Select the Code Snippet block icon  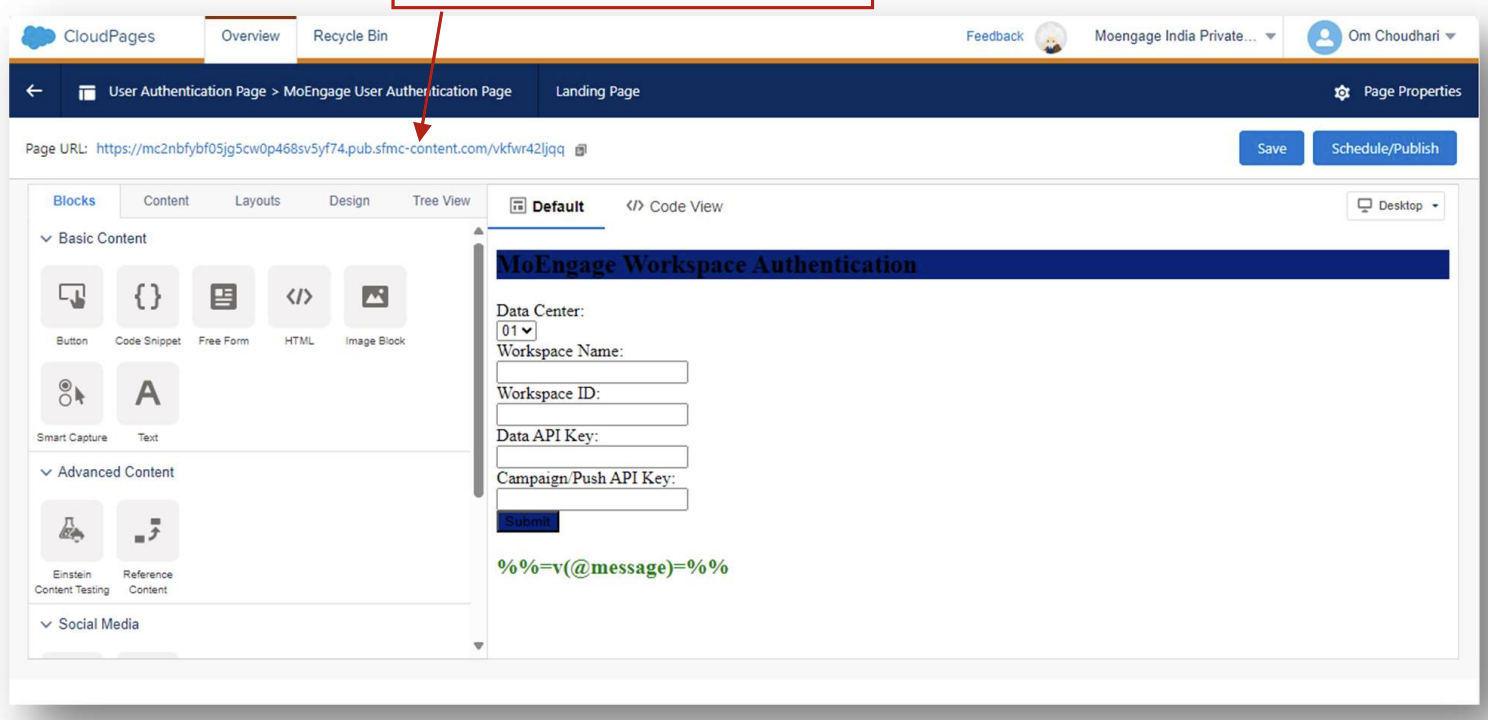(x=148, y=296)
